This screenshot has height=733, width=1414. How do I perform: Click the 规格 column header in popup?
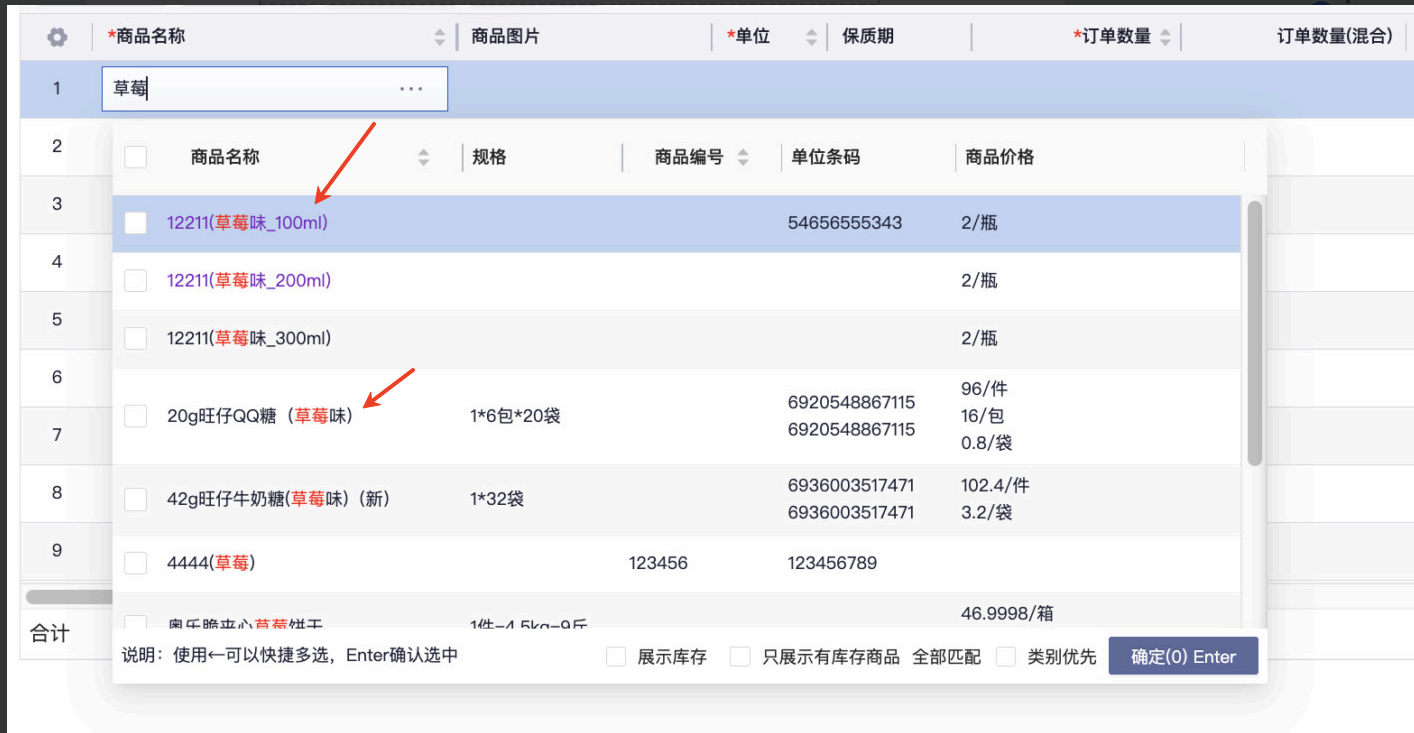[x=490, y=157]
